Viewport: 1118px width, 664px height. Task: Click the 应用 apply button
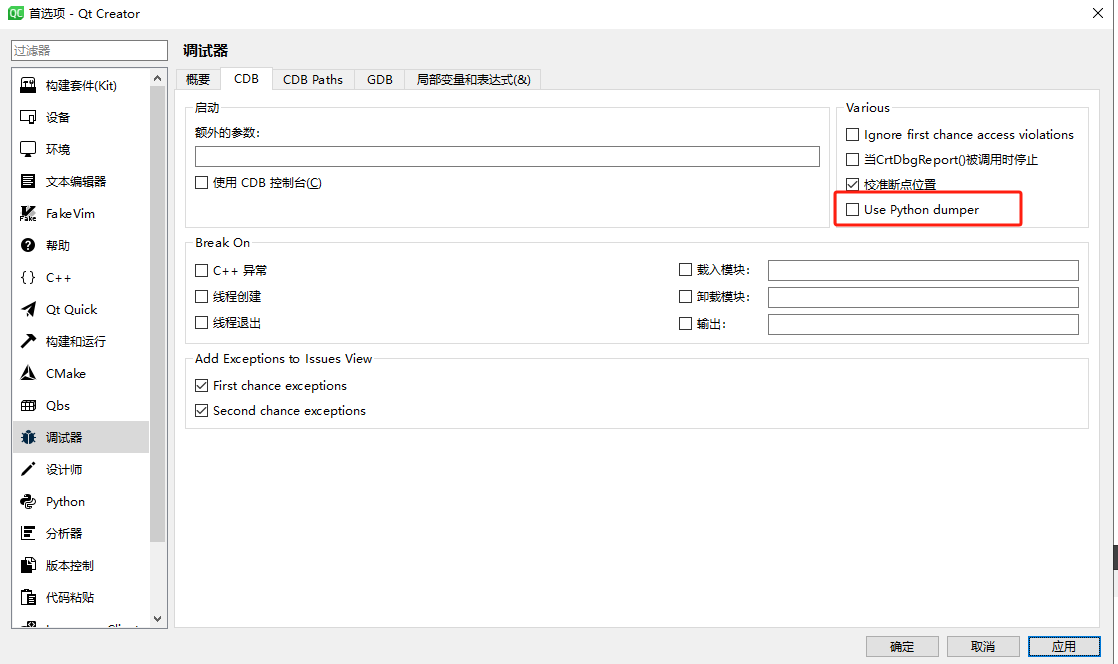pos(1064,646)
